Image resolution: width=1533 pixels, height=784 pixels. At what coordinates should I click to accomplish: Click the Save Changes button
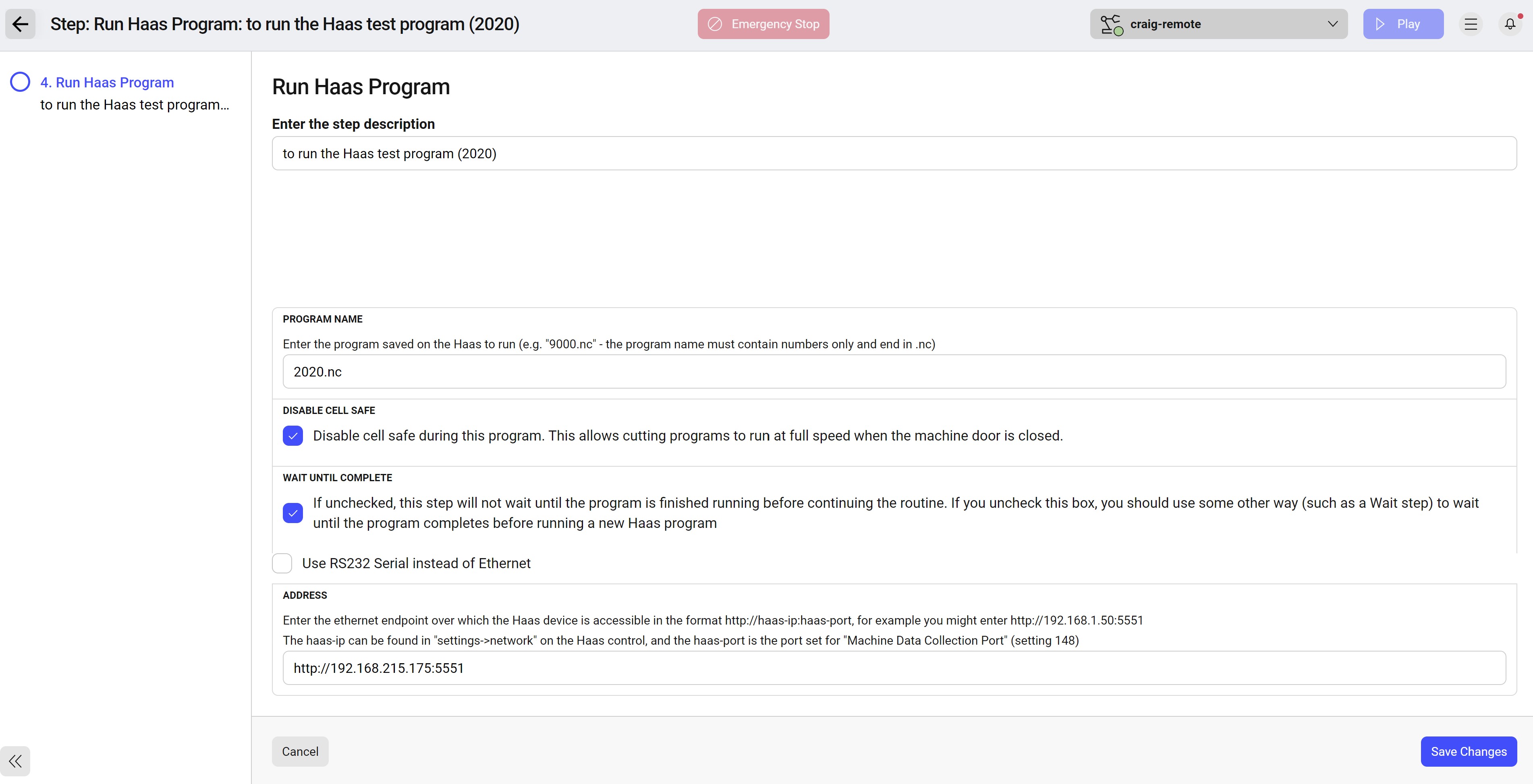[x=1468, y=751]
